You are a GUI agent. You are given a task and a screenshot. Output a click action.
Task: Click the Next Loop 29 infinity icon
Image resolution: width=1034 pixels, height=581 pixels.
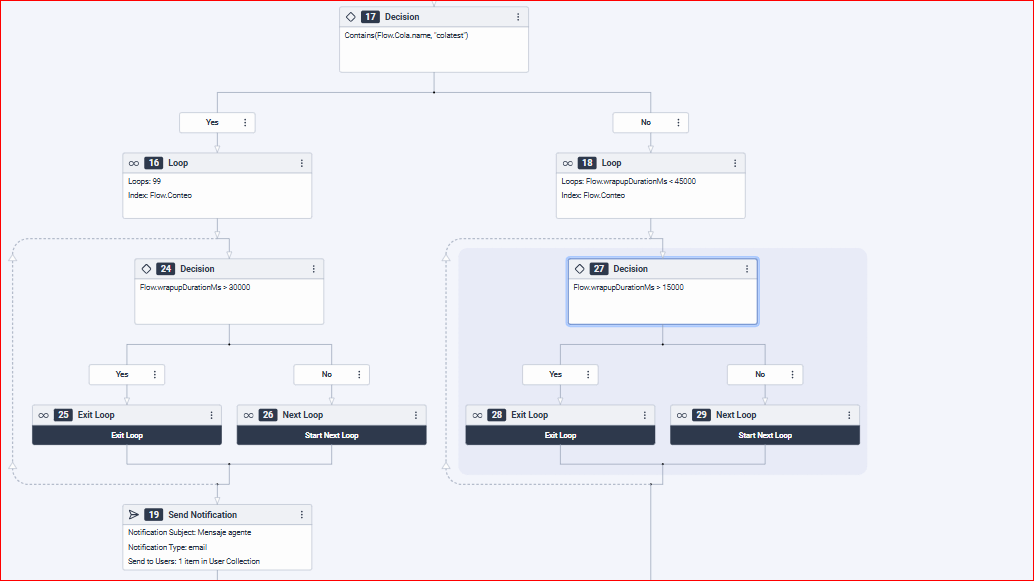(x=681, y=415)
